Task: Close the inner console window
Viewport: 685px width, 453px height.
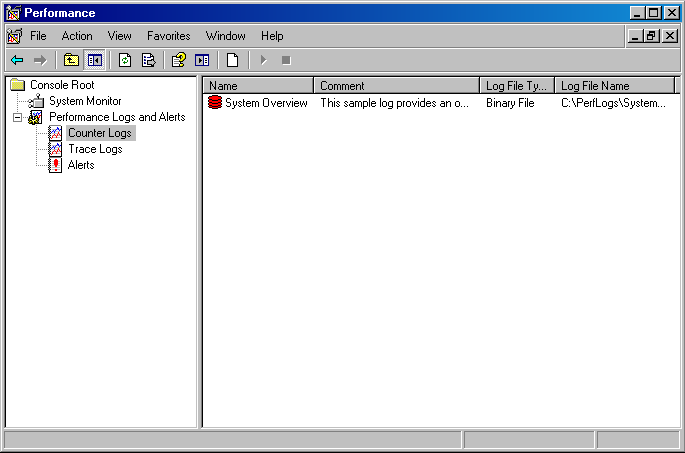Action: click(670, 36)
